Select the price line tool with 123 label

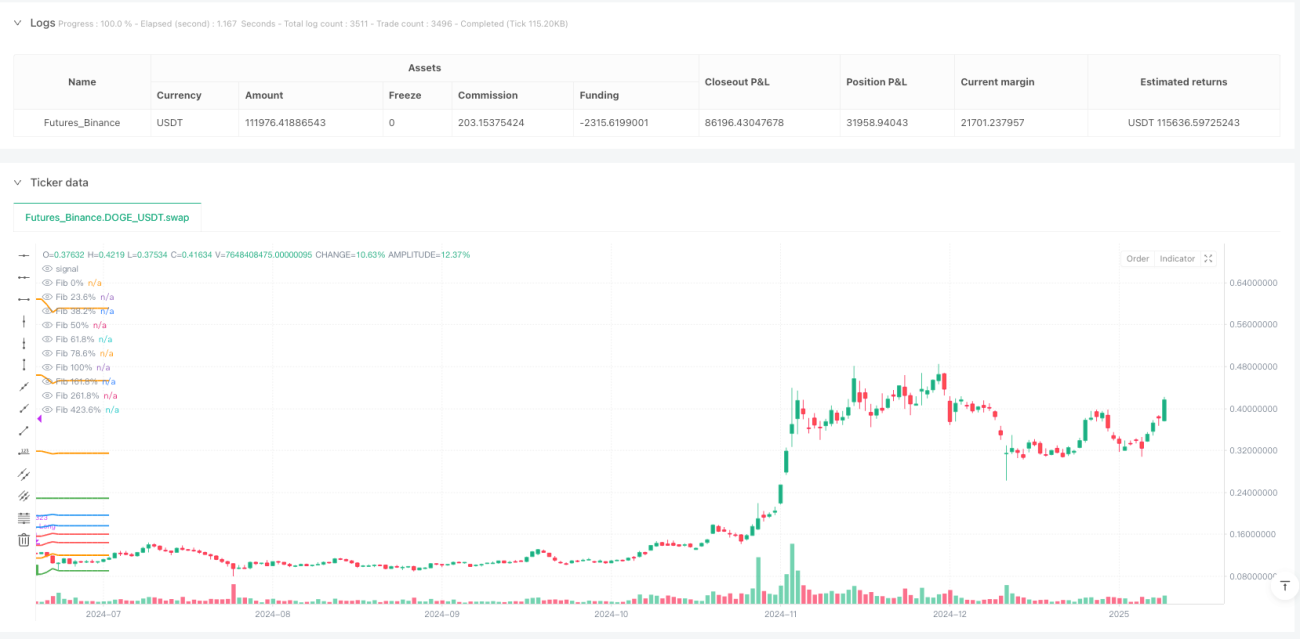coord(24,453)
